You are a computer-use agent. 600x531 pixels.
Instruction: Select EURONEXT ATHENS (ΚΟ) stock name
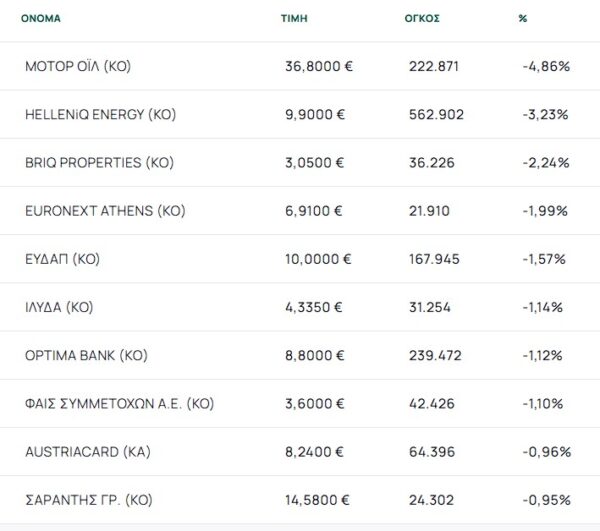105,211
